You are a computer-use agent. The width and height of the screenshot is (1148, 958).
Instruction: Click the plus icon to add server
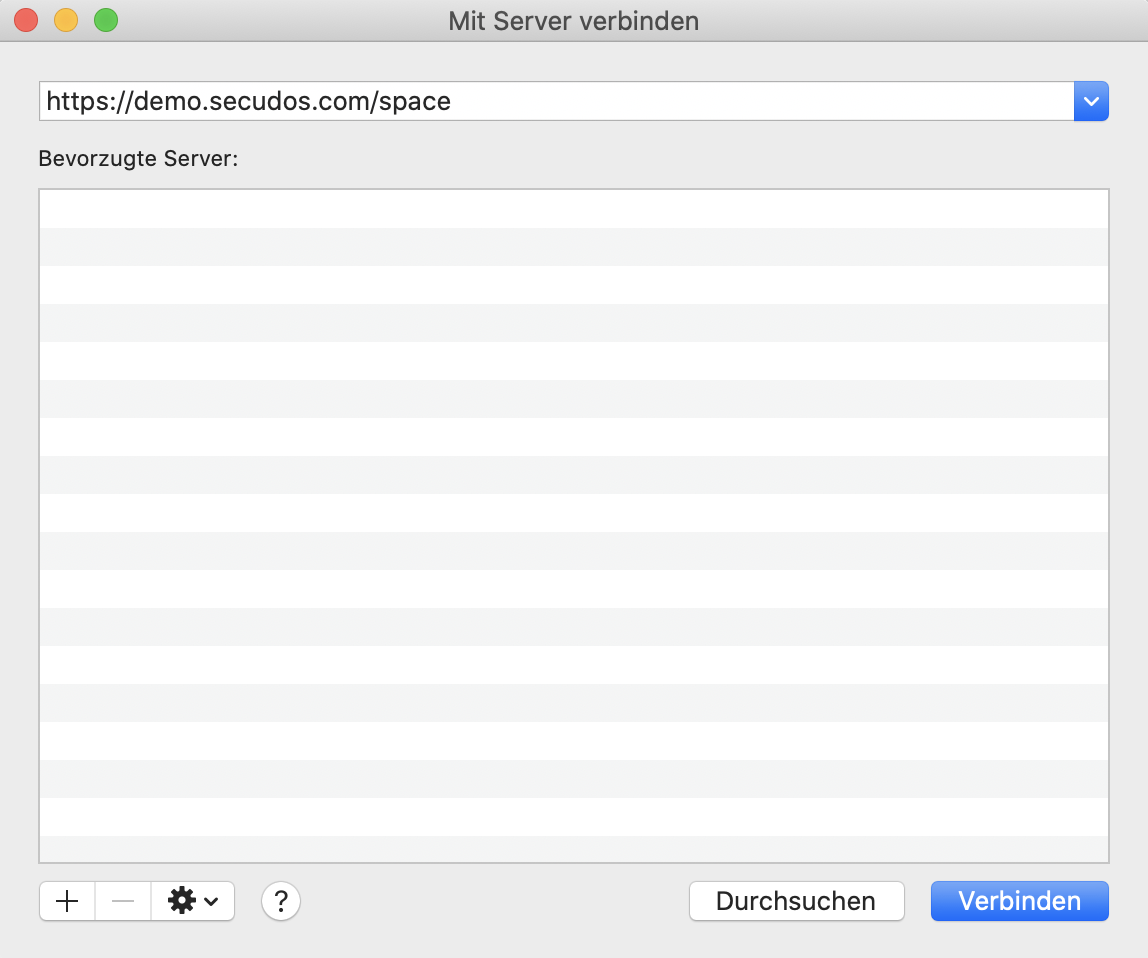tap(66, 901)
